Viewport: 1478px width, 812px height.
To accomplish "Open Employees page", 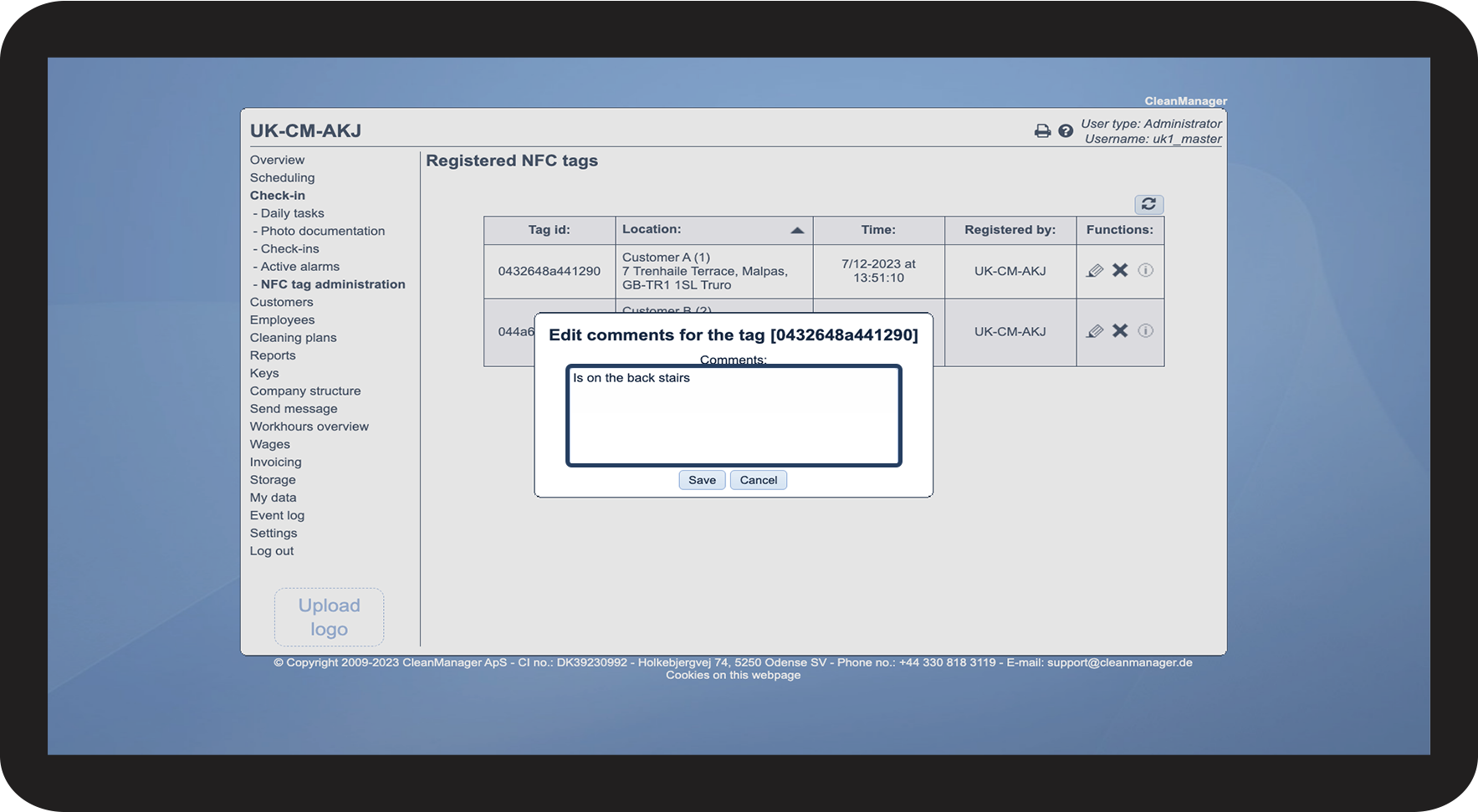I will coord(282,319).
